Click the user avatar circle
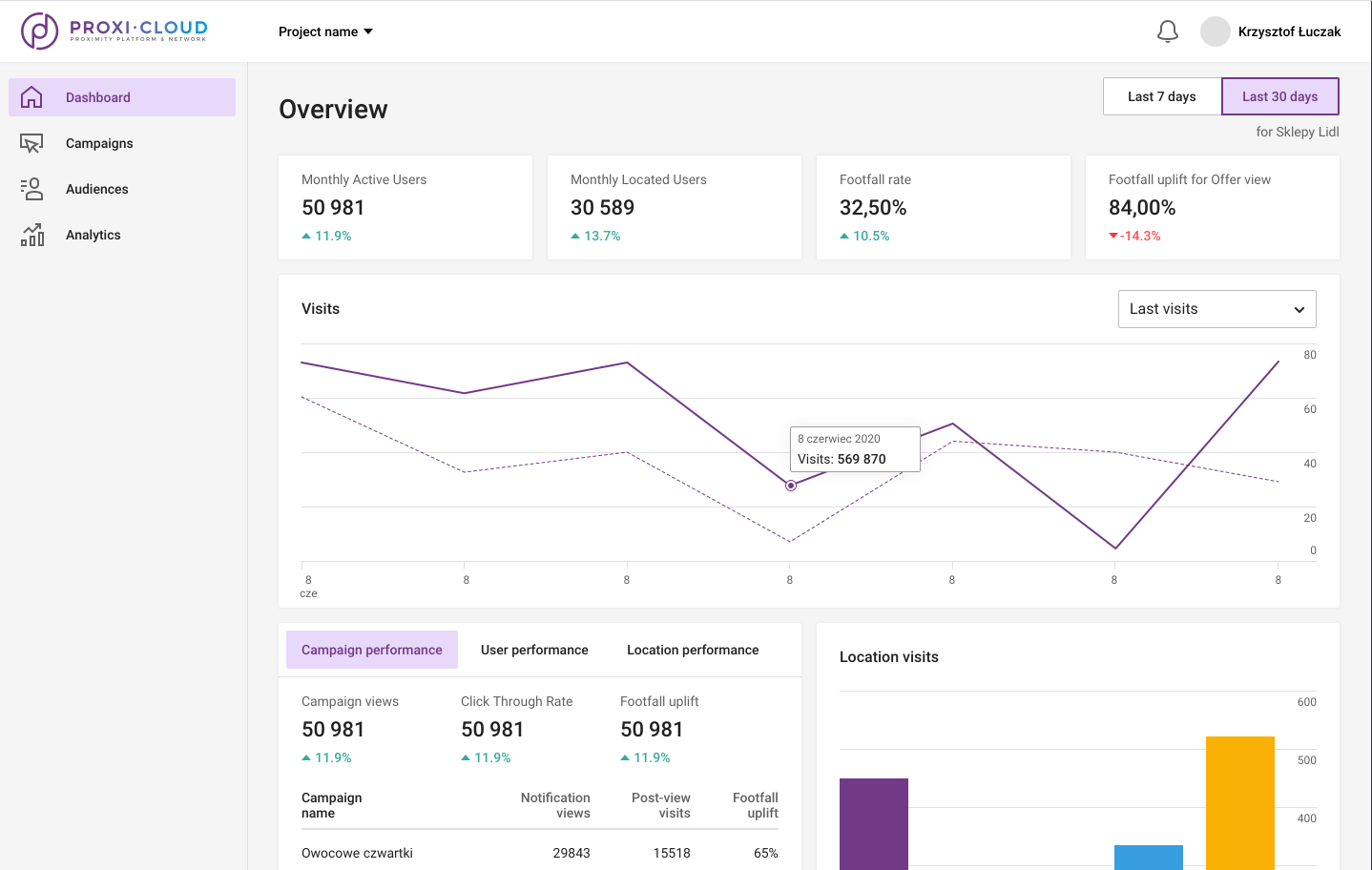The image size is (1372, 870). pos(1215,31)
